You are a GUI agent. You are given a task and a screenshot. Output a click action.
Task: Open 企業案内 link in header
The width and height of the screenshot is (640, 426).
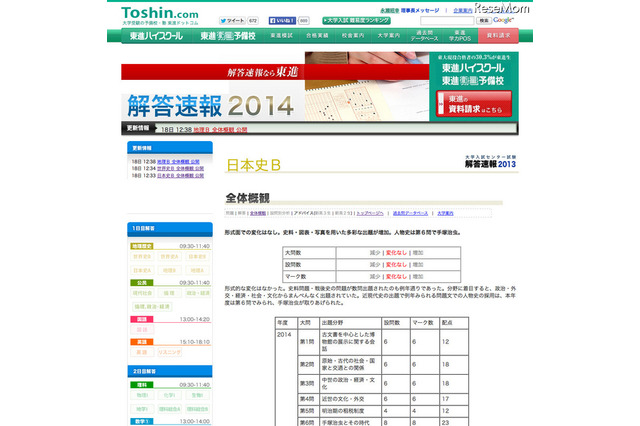pyautogui.click(x=462, y=11)
